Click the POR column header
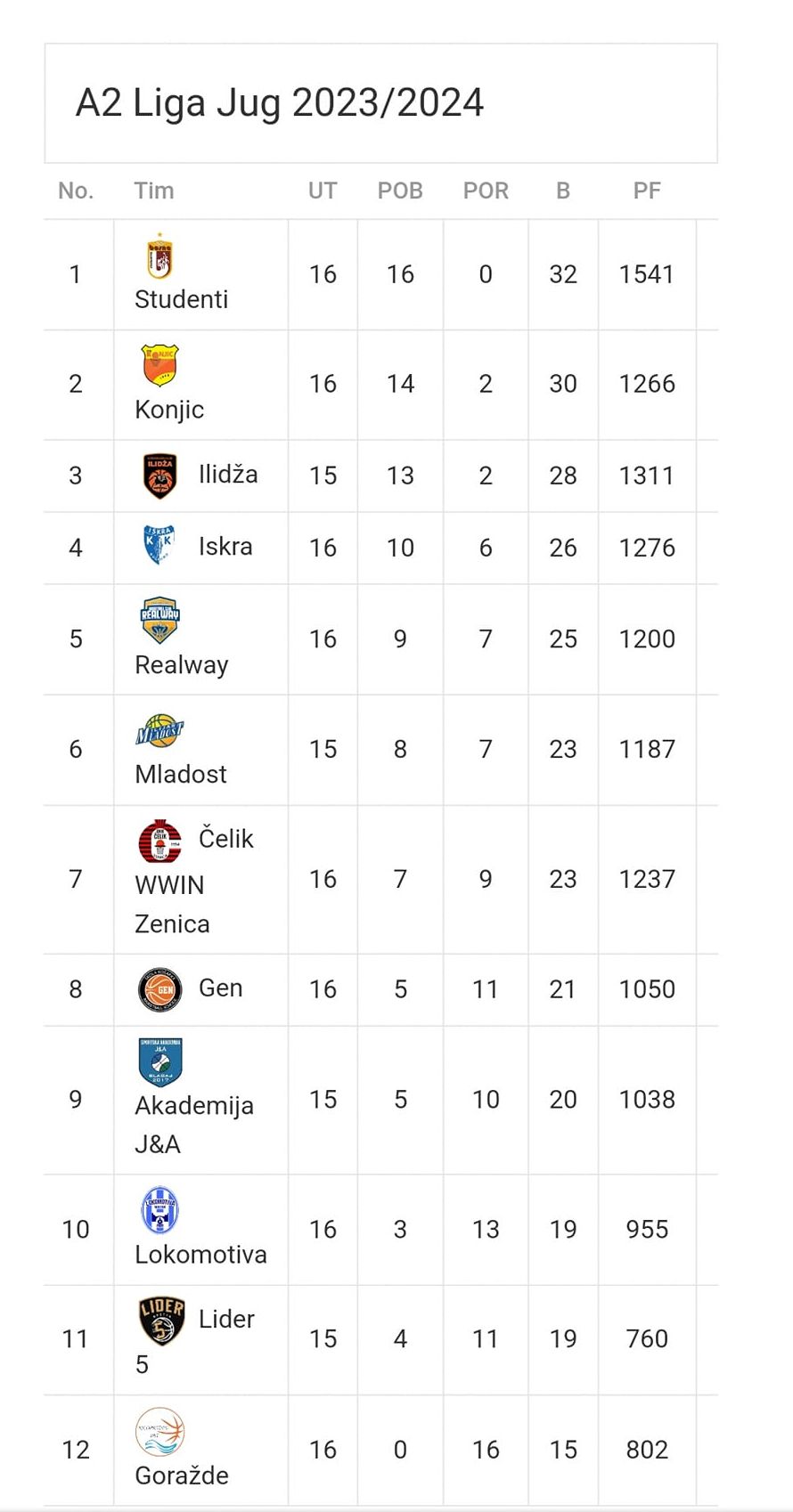This screenshot has height=1512, width=793. coord(486,191)
